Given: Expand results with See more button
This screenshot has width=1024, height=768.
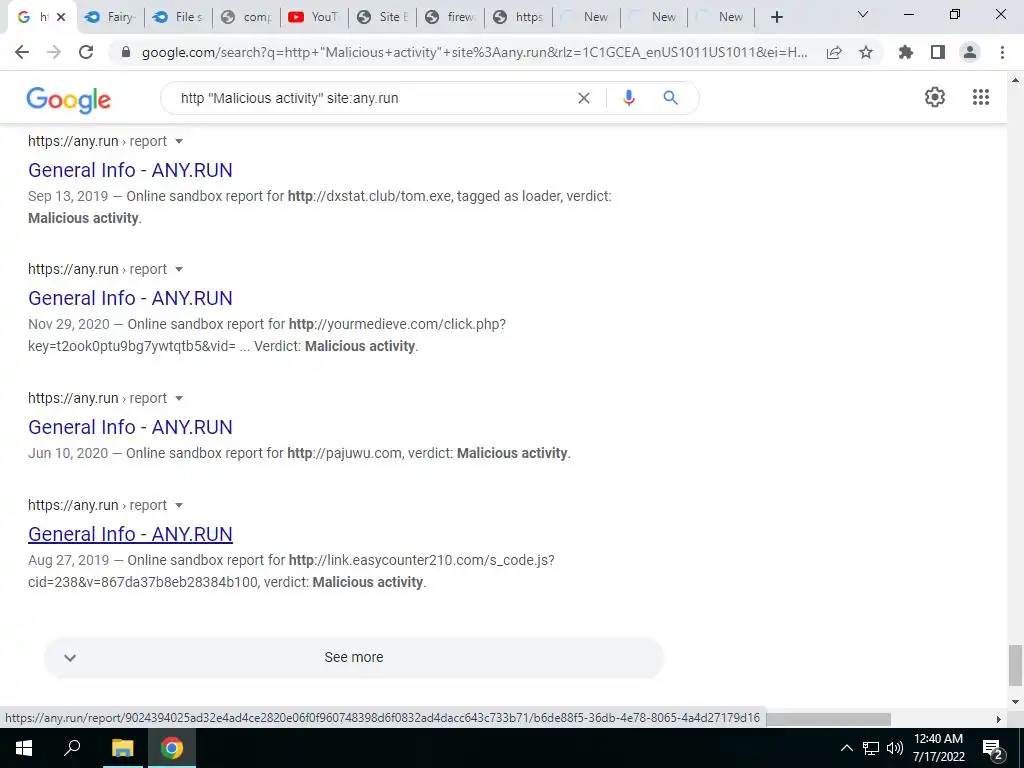Looking at the screenshot, I should point(354,657).
